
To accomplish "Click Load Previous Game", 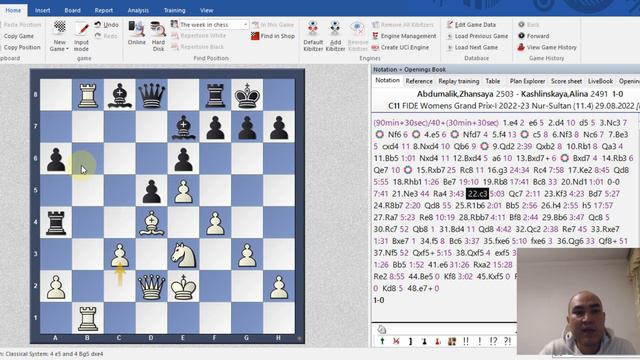I will pos(477,36).
